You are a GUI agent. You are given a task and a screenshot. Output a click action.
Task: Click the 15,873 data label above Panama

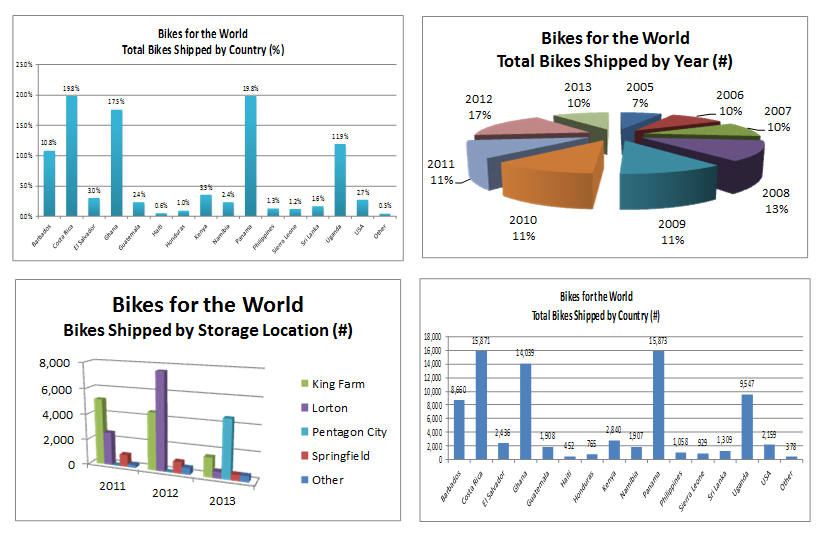658,341
